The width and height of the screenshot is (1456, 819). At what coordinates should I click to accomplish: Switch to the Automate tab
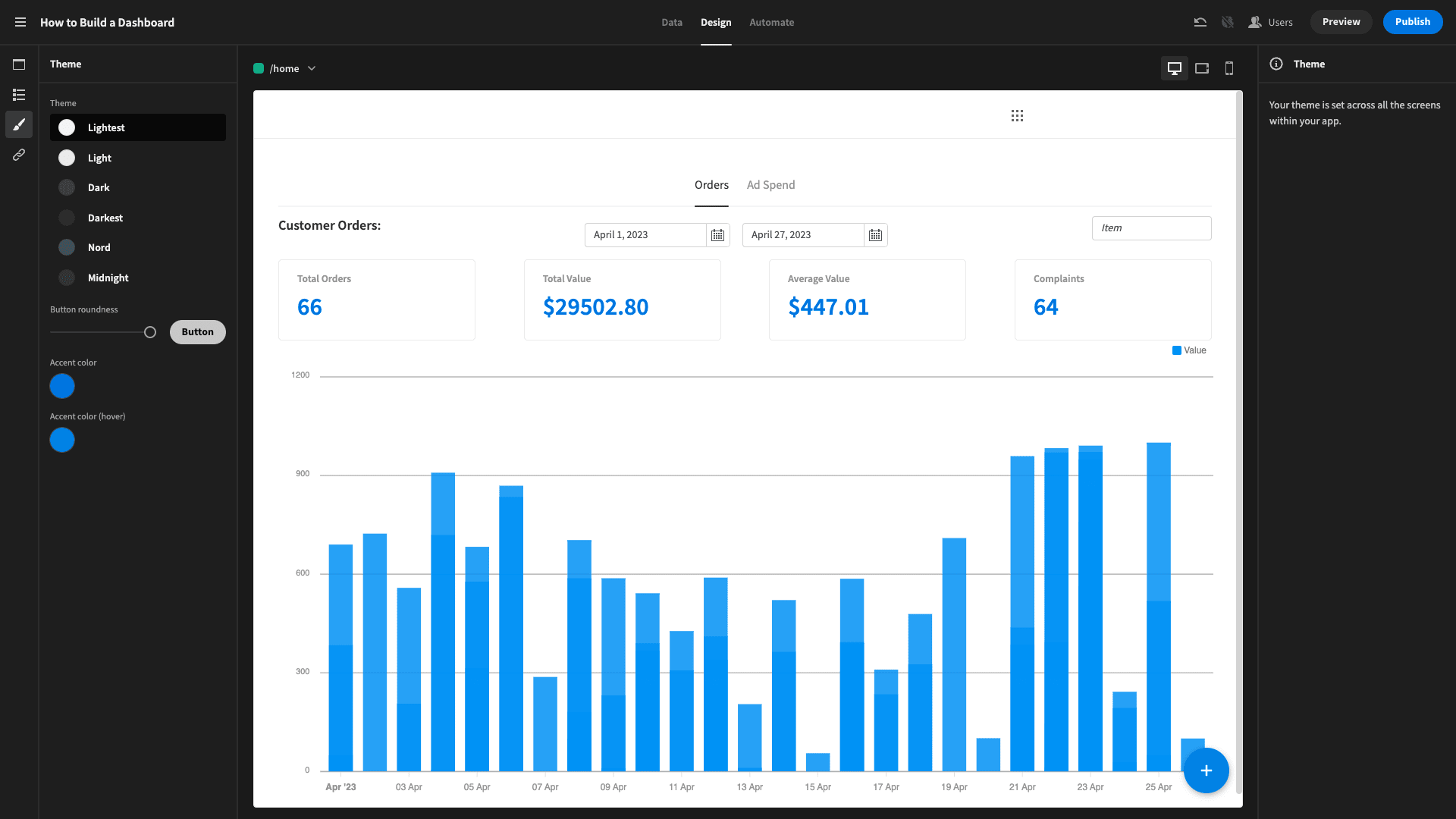(772, 22)
